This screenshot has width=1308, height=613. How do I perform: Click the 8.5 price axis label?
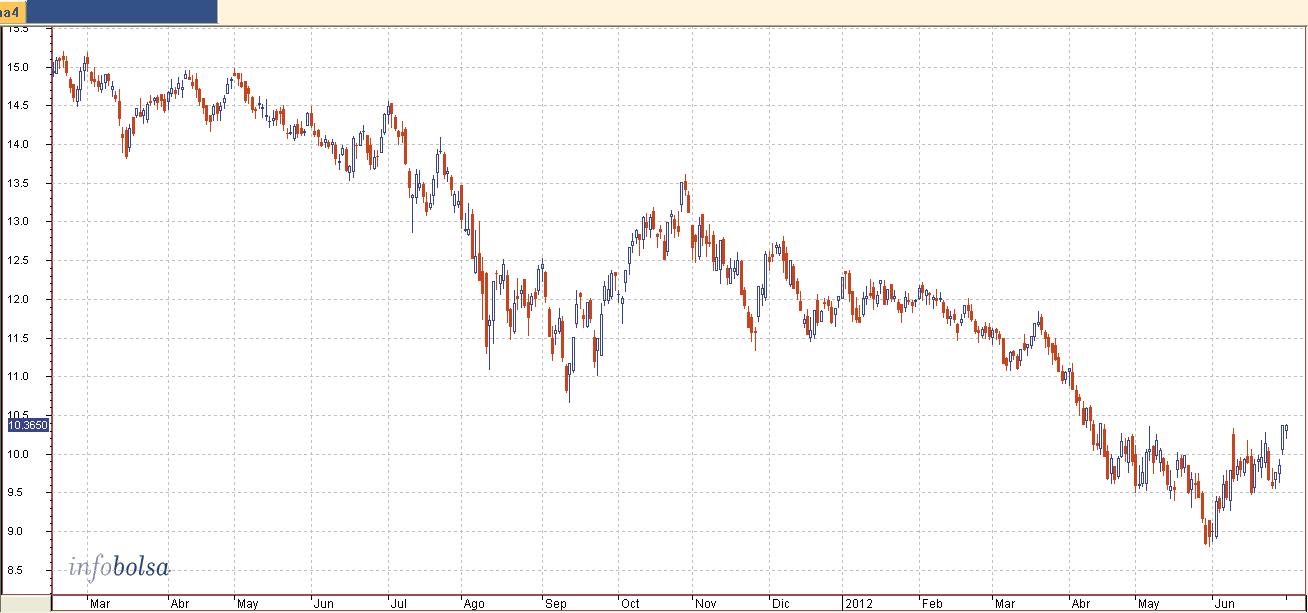19,570
